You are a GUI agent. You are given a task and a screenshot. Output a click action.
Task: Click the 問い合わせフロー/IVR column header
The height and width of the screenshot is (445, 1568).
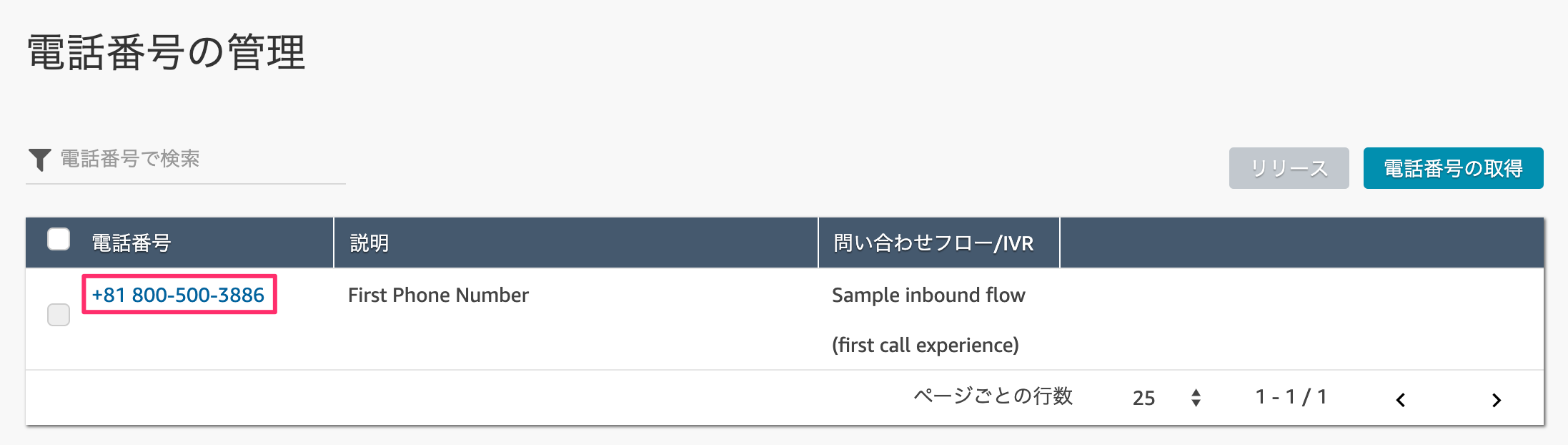click(933, 243)
